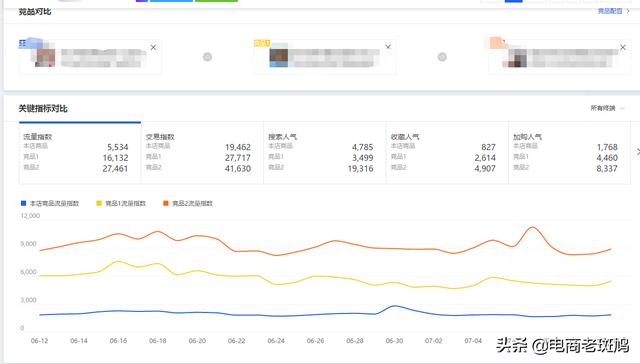Click the 1,768 add-to-cart popularity value
640x364 pixels.
(607, 147)
